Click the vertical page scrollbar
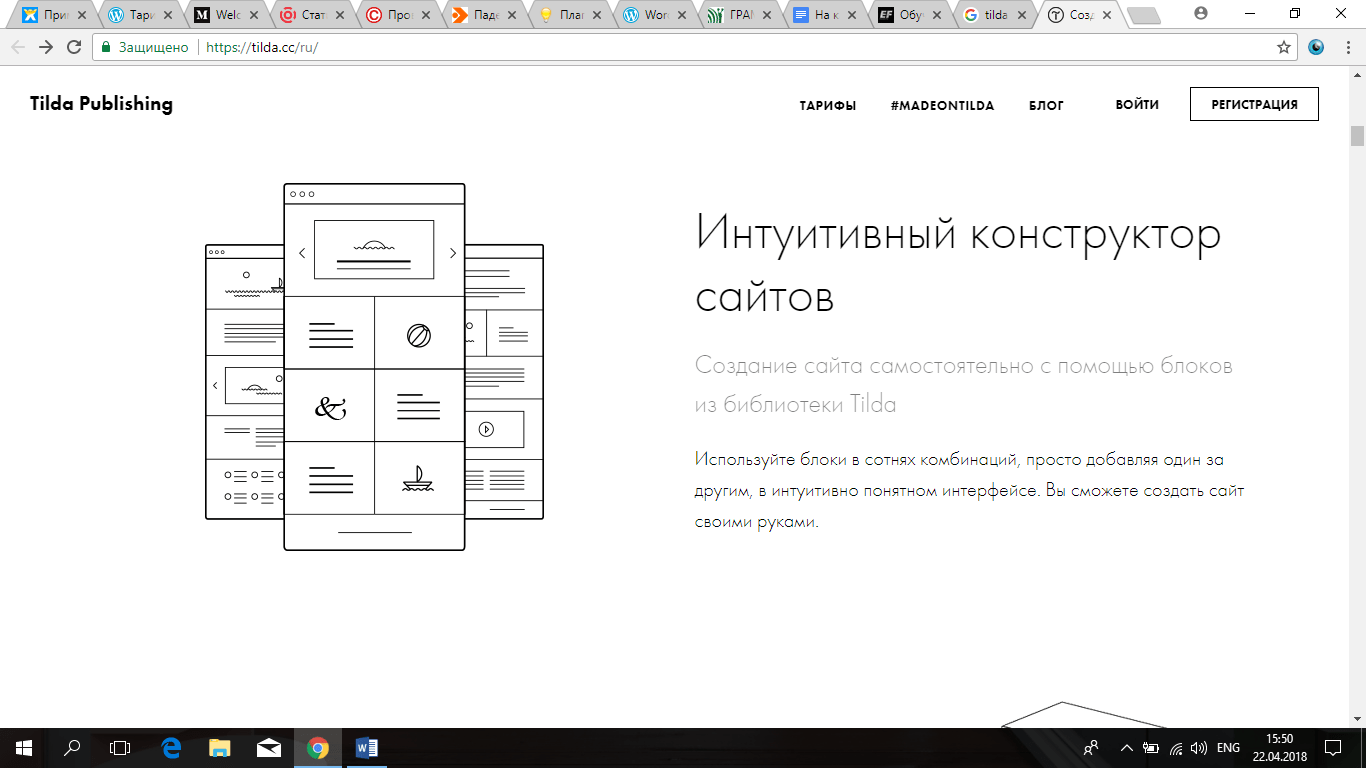The width and height of the screenshot is (1366, 768). [x=1359, y=135]
